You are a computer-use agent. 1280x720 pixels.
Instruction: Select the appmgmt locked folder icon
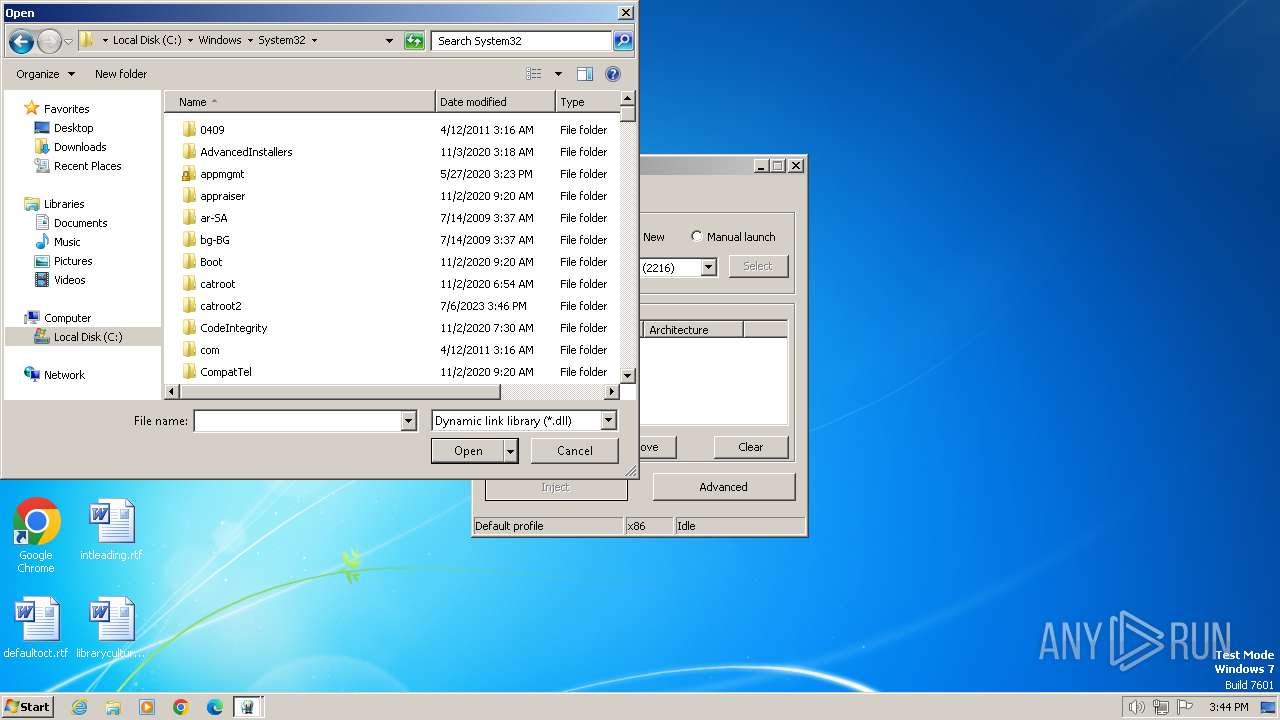(189, 174)
